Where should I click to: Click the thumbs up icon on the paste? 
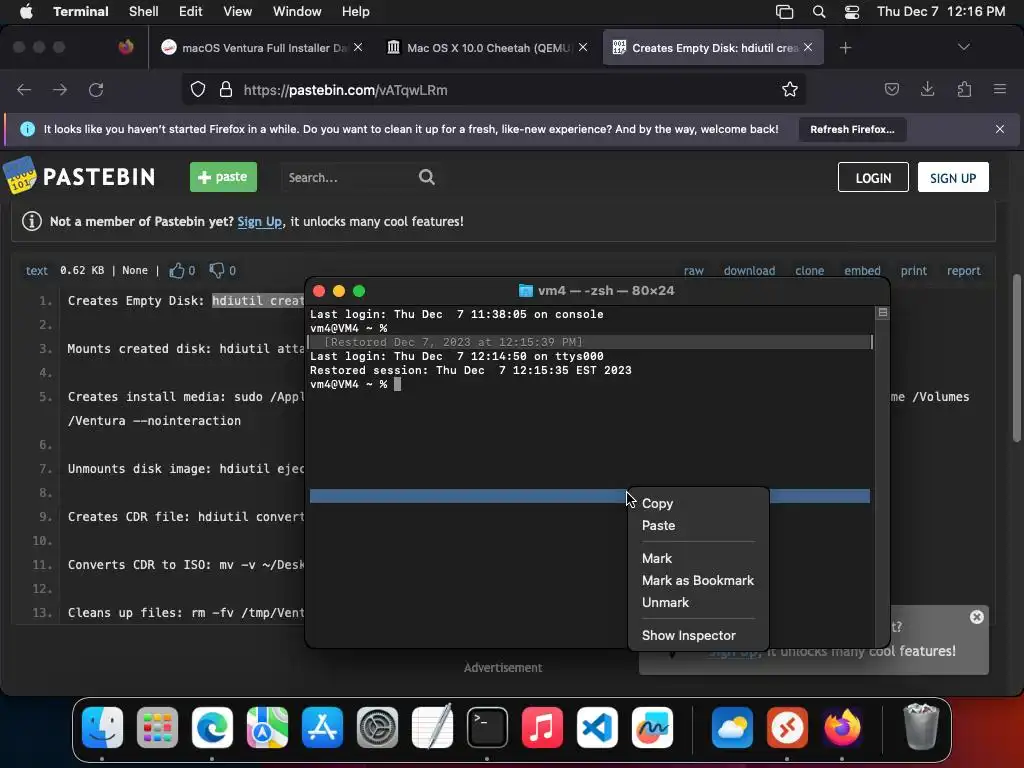(x=176, y=270)
